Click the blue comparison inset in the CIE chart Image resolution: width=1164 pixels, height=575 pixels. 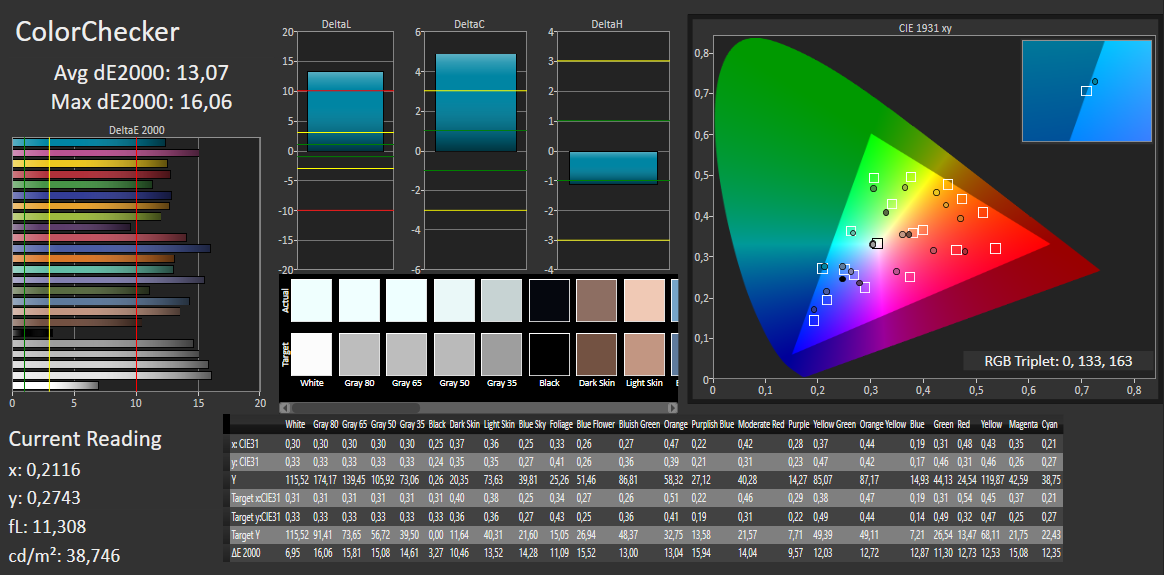(x=1087, y=91)
